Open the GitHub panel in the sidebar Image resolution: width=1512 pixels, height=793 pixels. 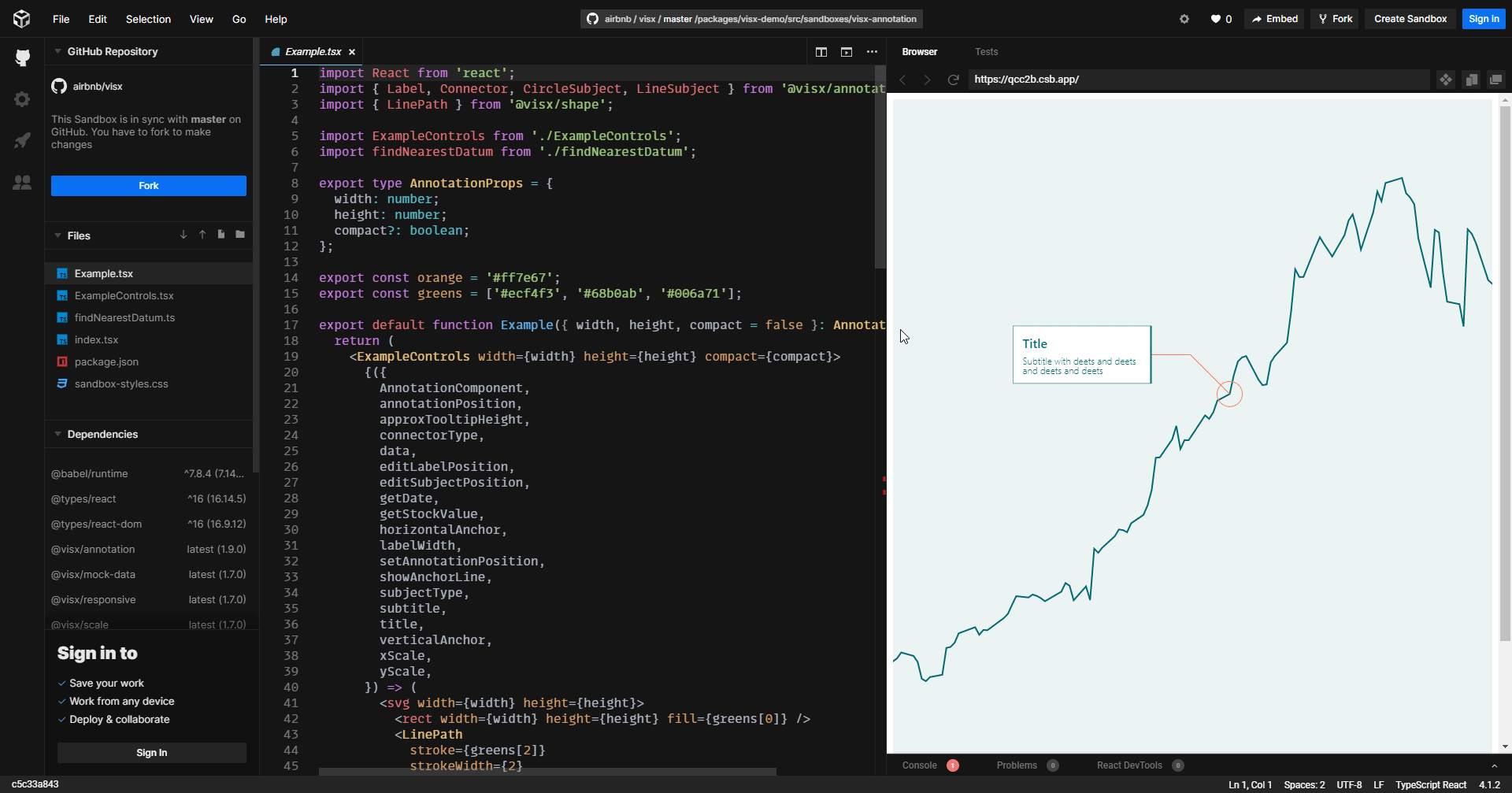[x=22, y=58]
